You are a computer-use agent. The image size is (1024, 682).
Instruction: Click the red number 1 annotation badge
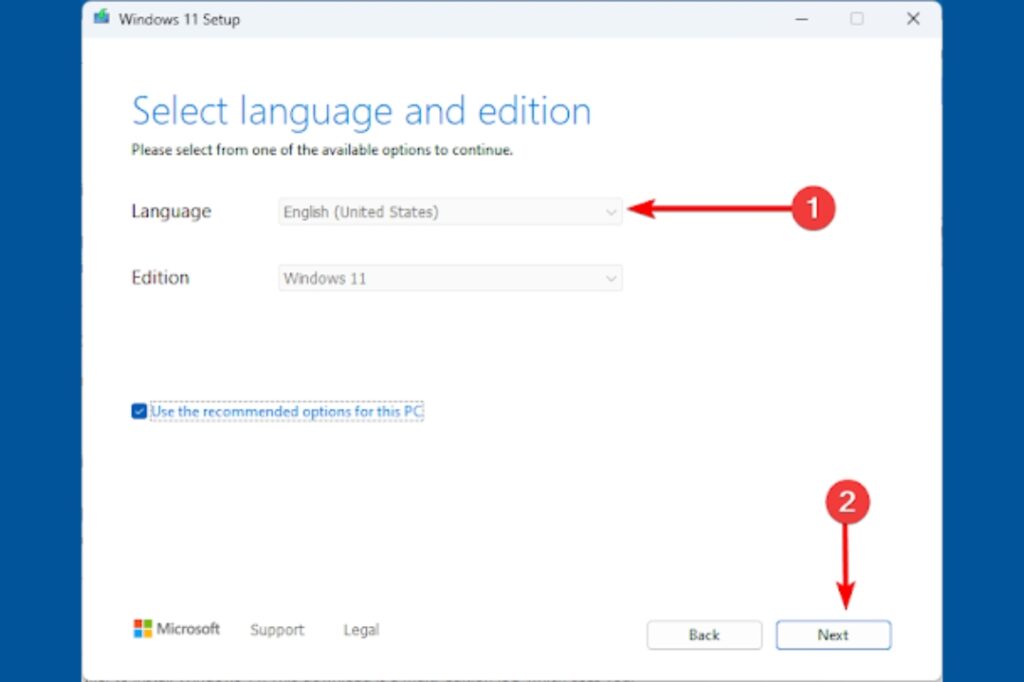[812, 208]
